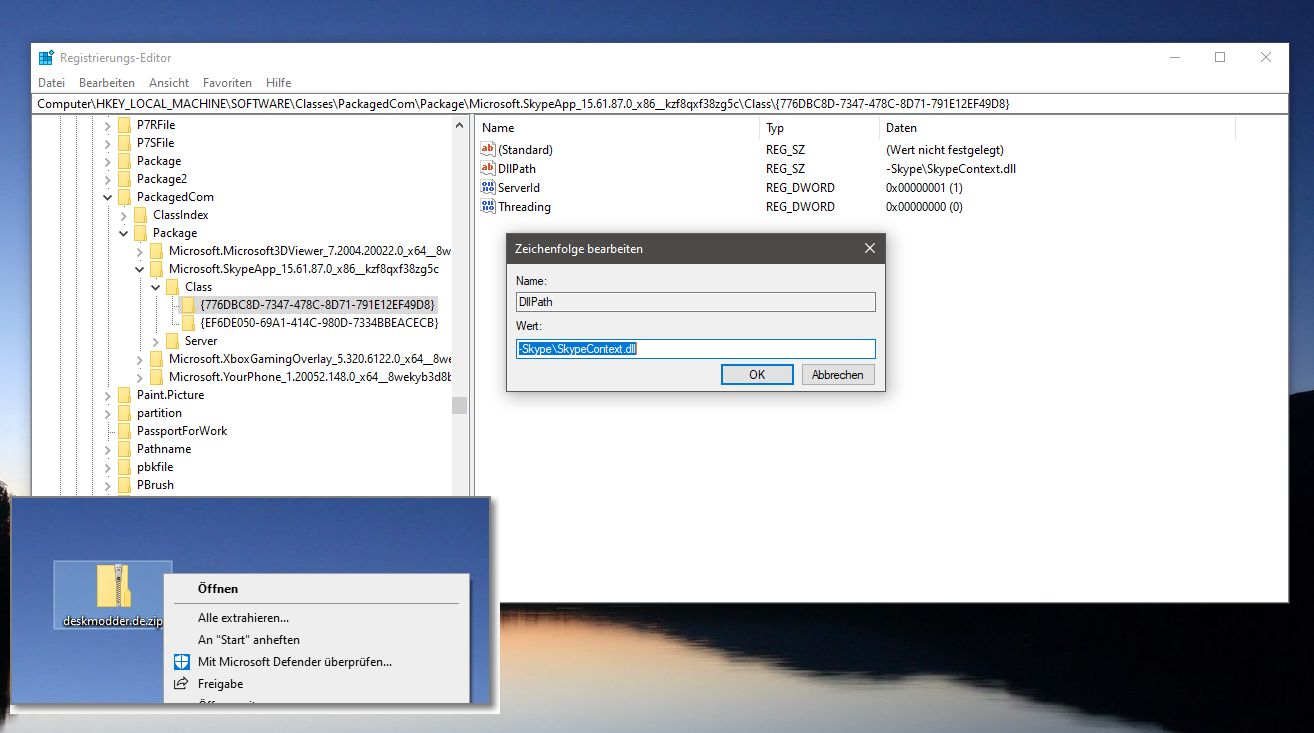Click the pbkfile folder icon
The width and height of the screenshot is (1314, 733).
coord(124,467)
